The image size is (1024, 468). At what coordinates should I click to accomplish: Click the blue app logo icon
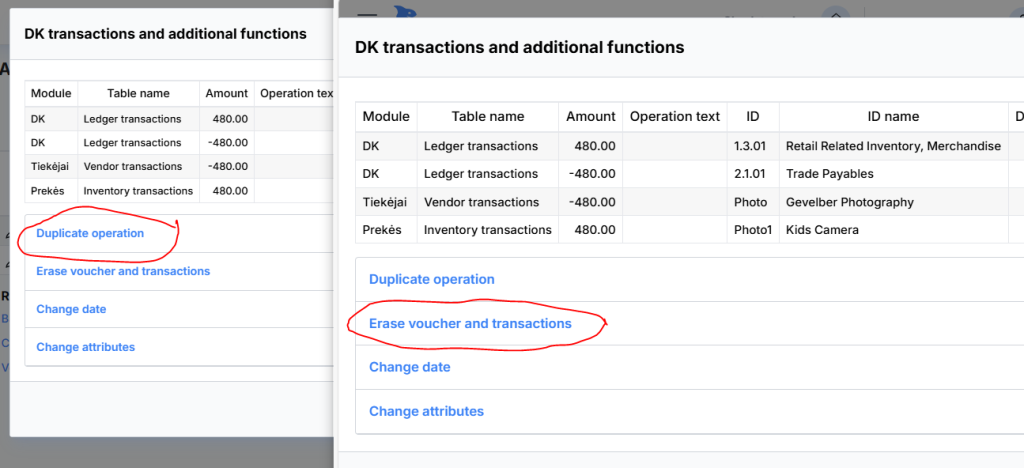point(406,12)
